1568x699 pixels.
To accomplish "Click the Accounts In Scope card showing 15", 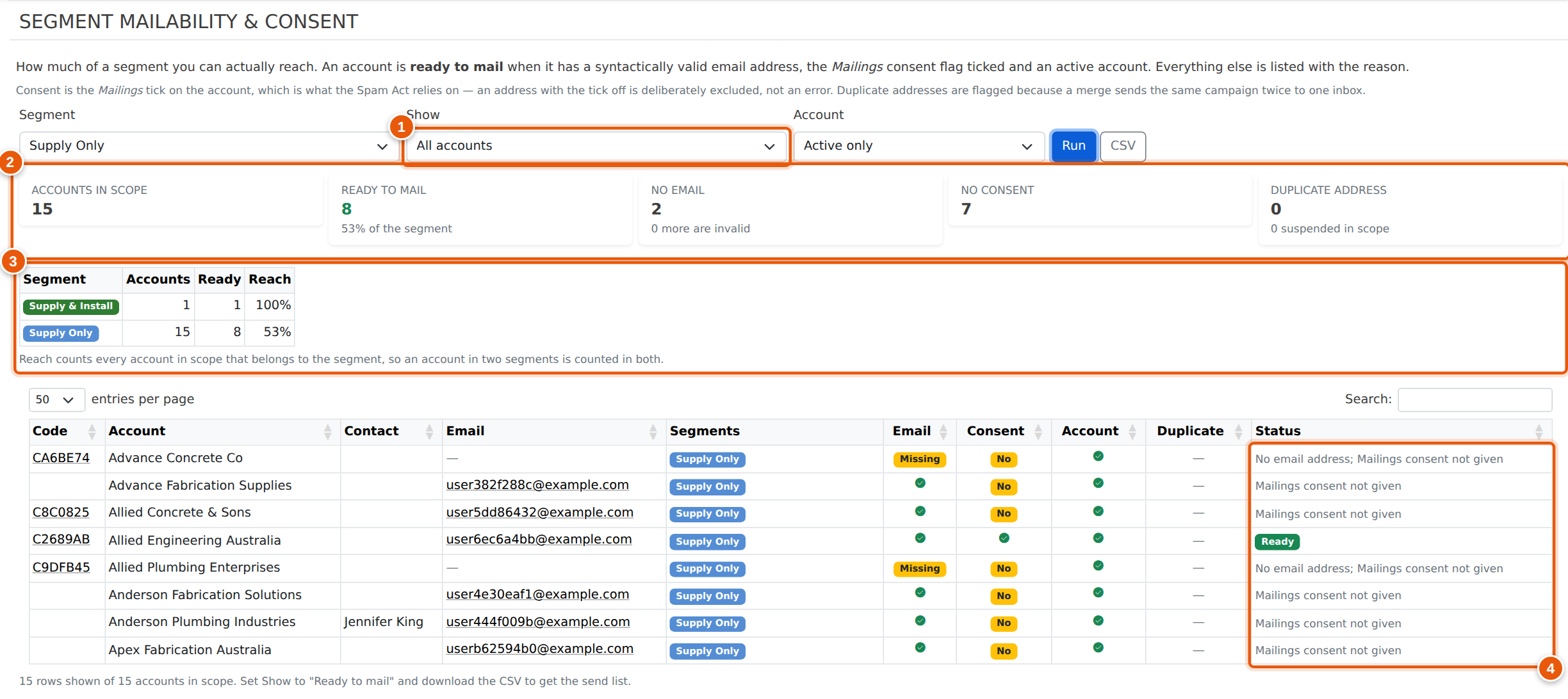I will 171,201.
